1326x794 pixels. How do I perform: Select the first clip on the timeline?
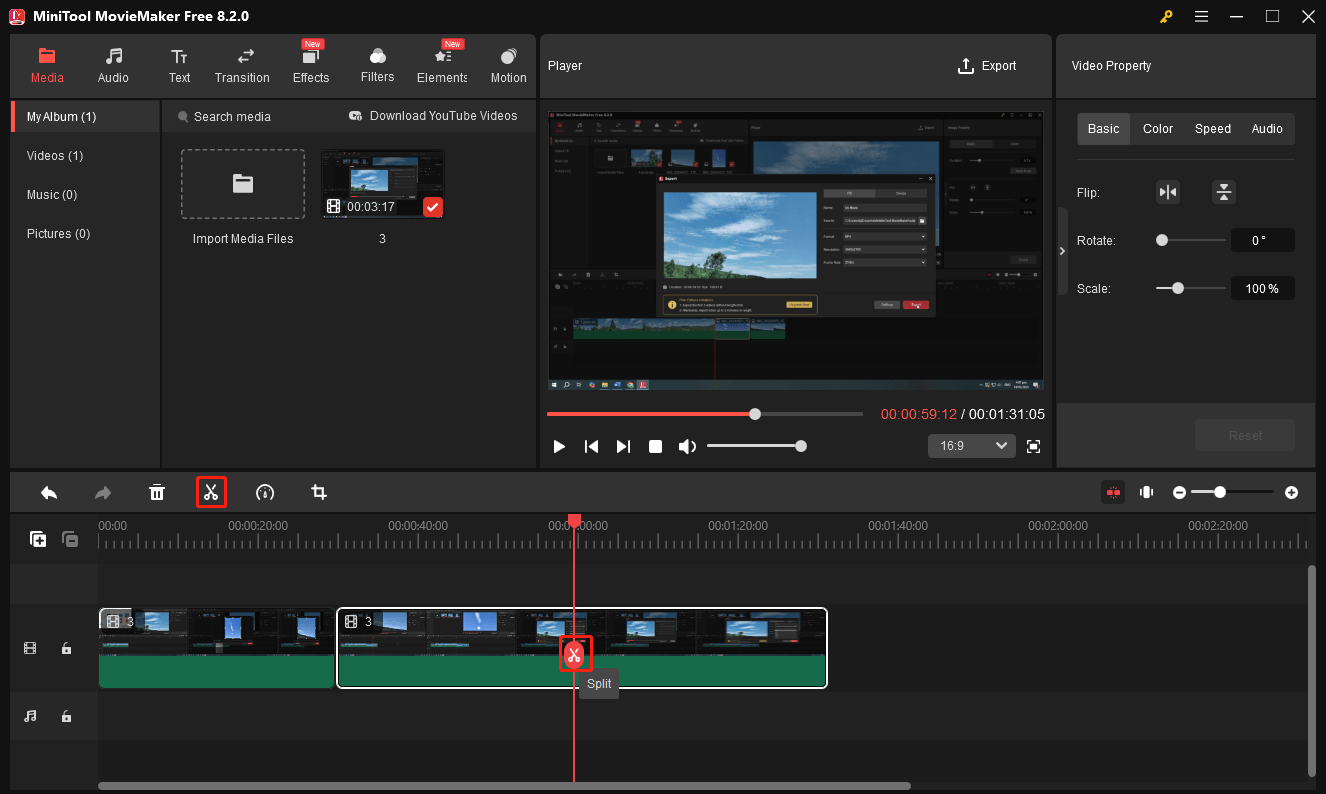[216, 648]
